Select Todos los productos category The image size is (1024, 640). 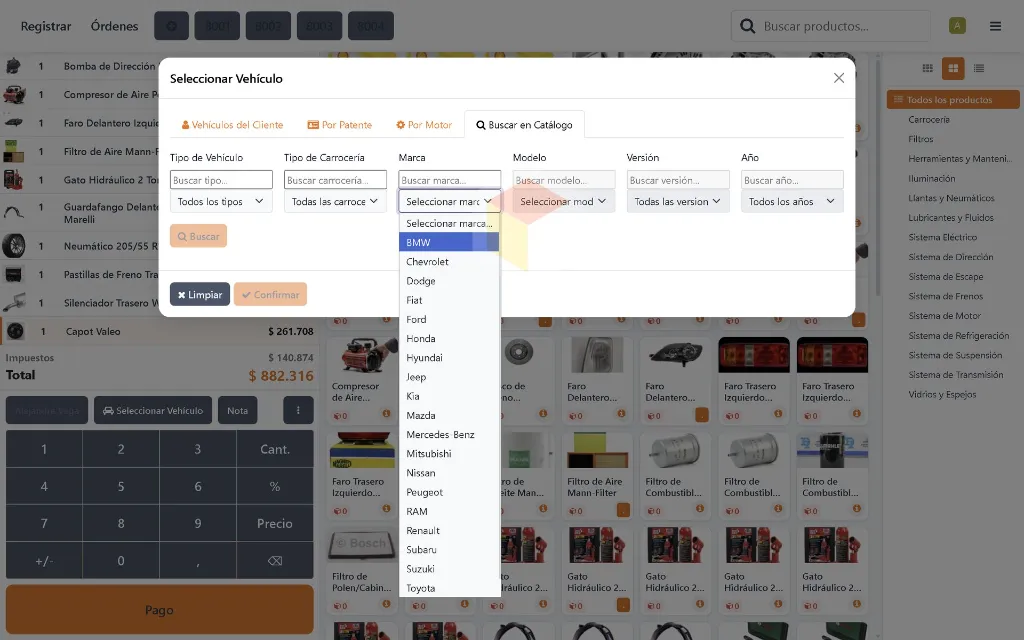[x=953, y=100]
